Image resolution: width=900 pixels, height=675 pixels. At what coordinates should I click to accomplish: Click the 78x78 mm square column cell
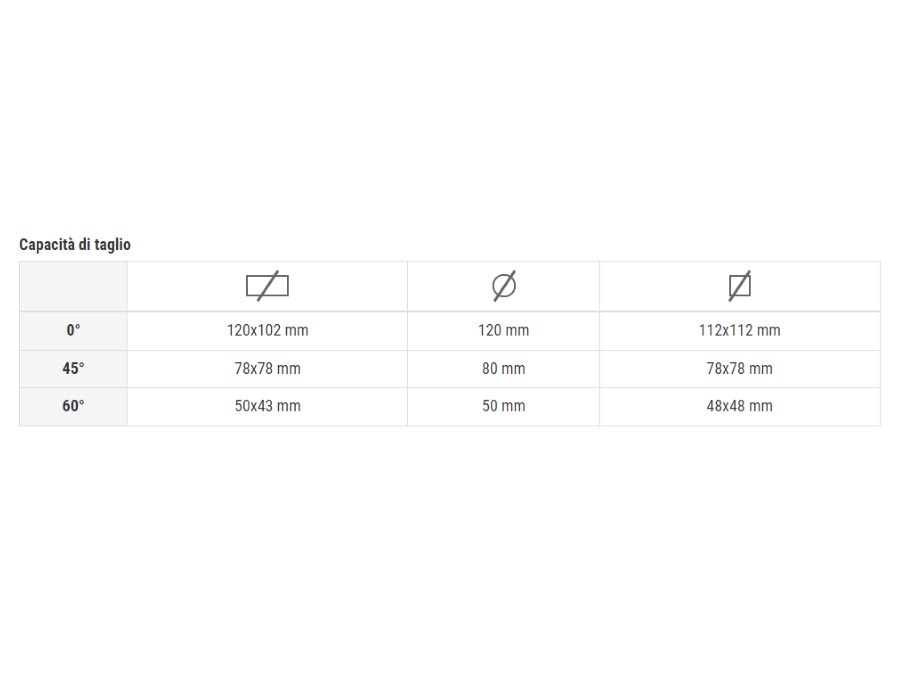(x=740, y=368)
